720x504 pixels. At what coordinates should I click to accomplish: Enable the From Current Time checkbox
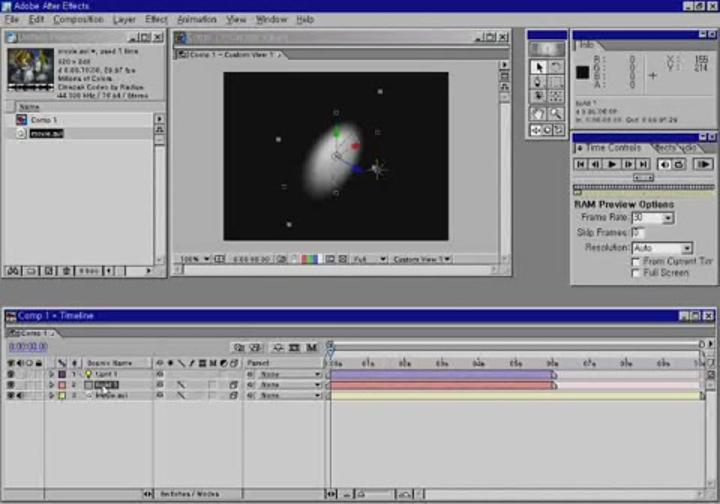tap(636, 262)
